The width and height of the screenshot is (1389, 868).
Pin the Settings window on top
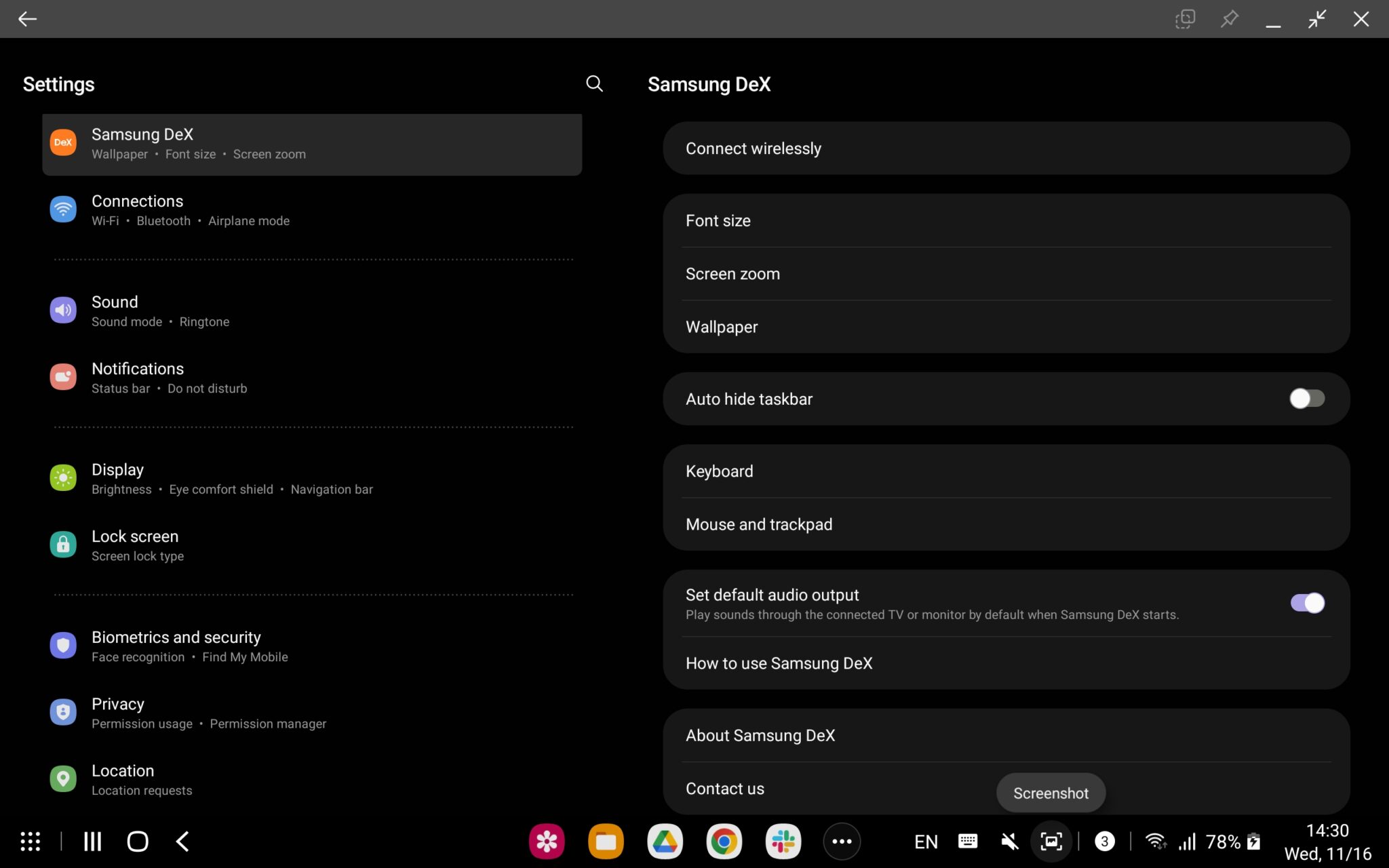pos(1230,18)
